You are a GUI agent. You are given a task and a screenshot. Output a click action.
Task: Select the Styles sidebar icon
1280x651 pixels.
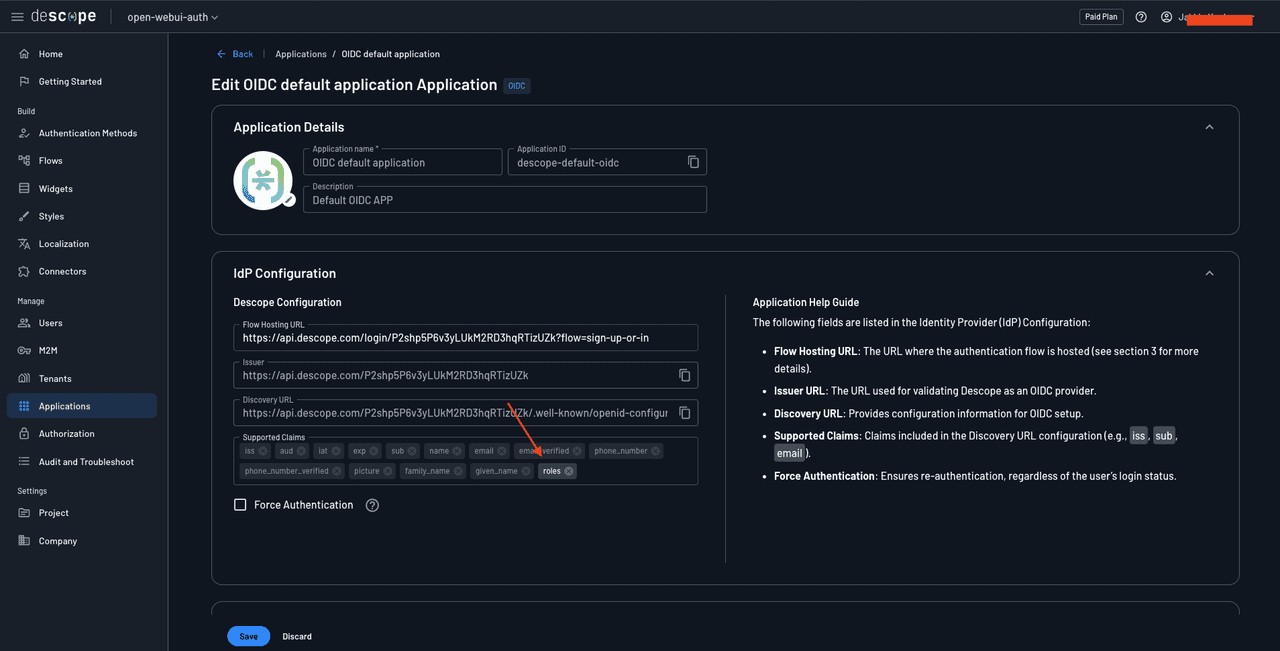pyautogui.click(x=24, y=216)
